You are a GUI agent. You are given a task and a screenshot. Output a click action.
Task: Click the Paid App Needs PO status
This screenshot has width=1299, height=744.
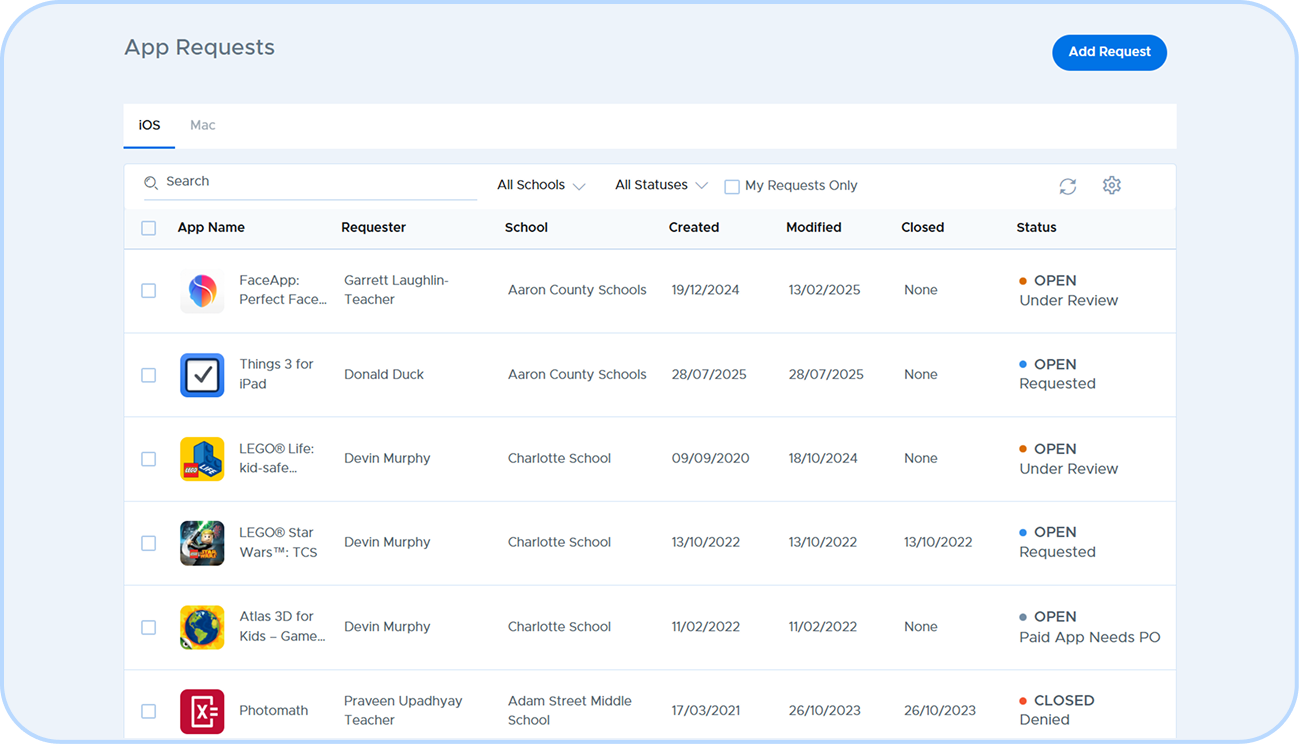[1090, 637]
